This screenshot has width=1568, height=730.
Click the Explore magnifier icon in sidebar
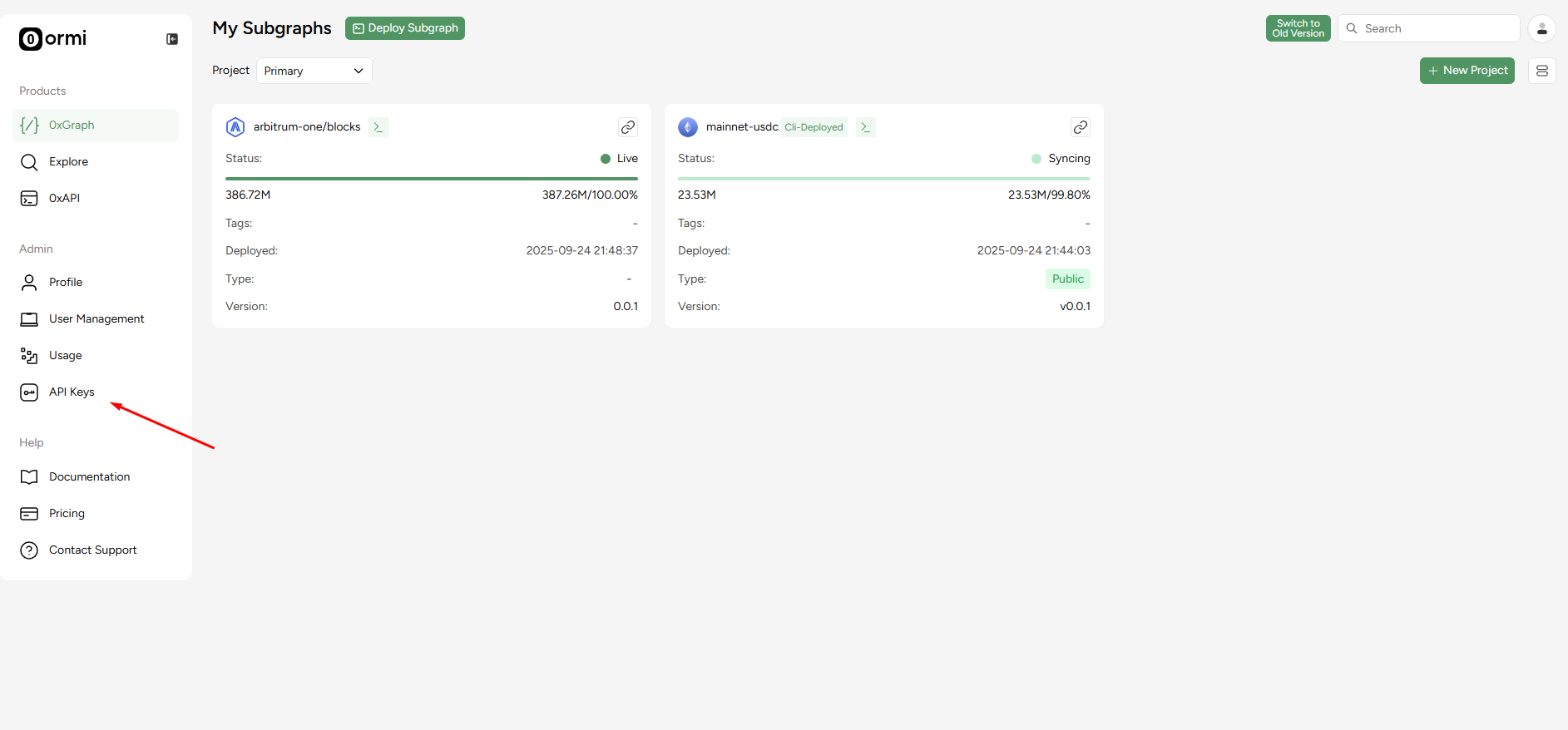[x=29, y=162]
